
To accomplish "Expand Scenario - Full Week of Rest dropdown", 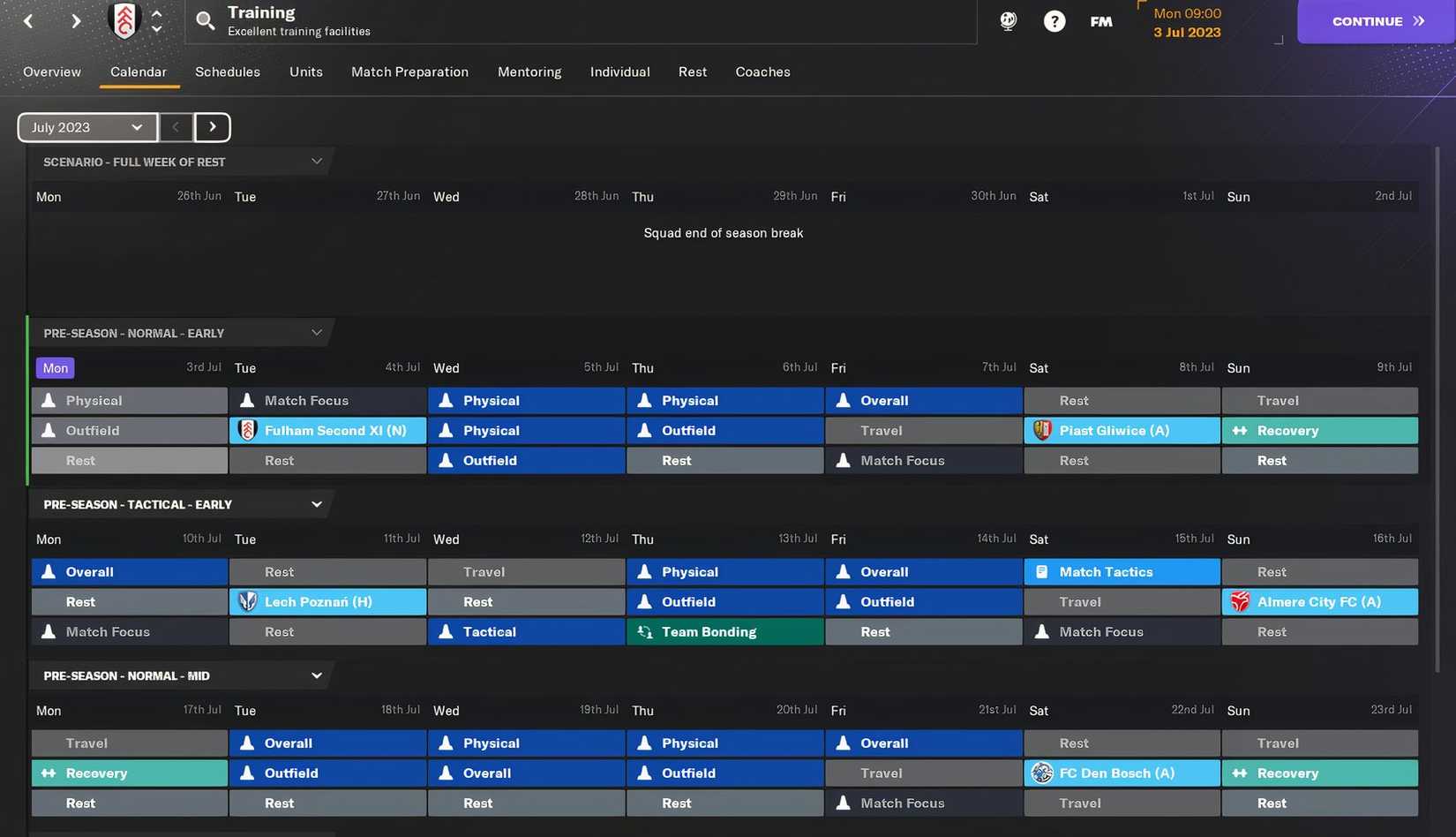I will (316, 162).
